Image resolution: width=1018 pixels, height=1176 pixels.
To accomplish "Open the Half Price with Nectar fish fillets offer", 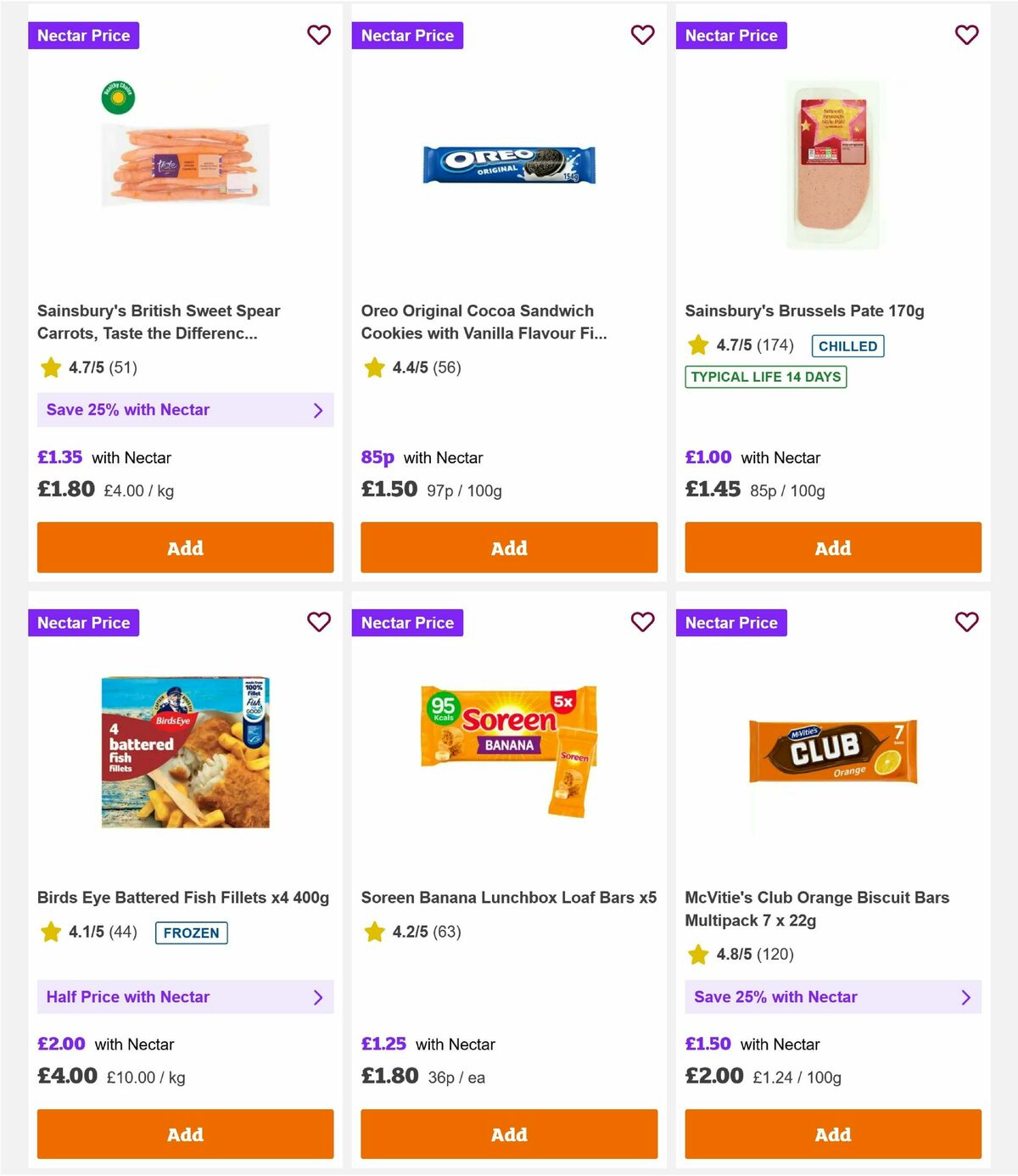I will click(185, 997).
